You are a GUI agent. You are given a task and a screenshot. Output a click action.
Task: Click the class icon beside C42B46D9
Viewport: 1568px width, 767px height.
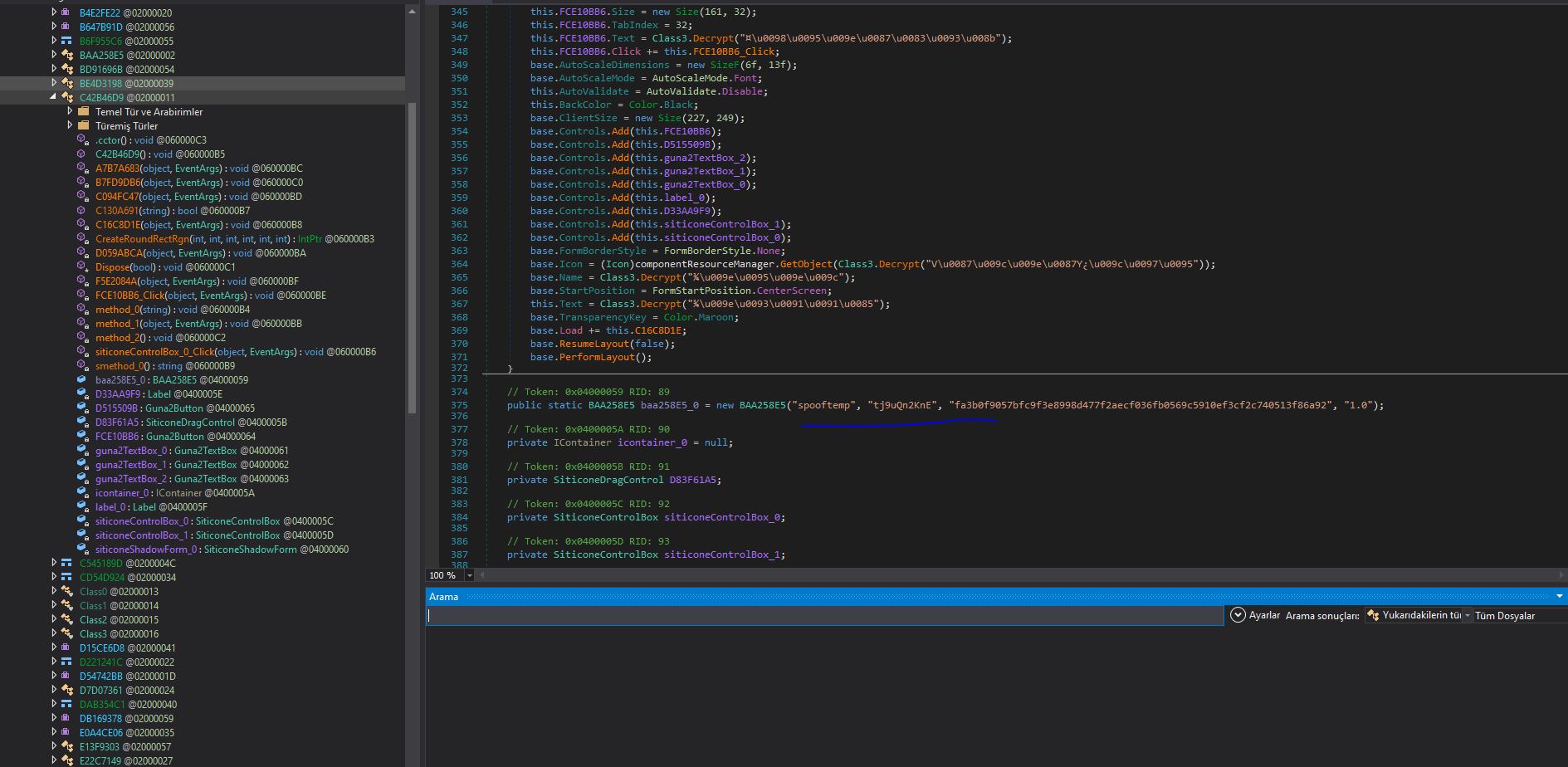pyautogui.click(x=66, y=98)
